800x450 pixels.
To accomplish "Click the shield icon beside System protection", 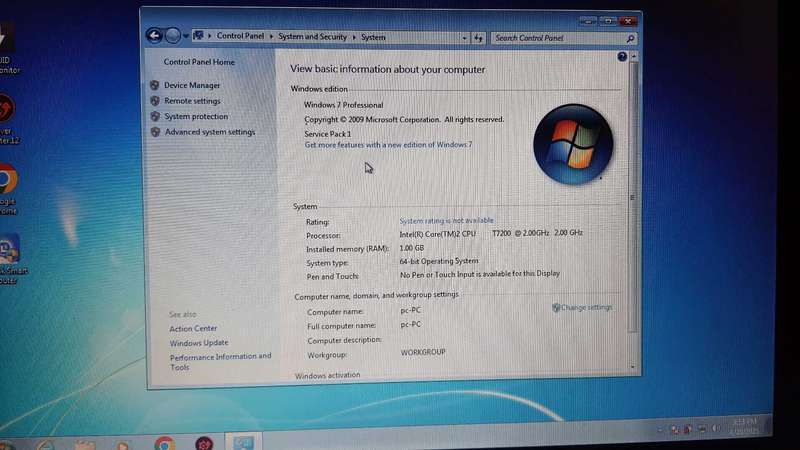I will 156,116.
